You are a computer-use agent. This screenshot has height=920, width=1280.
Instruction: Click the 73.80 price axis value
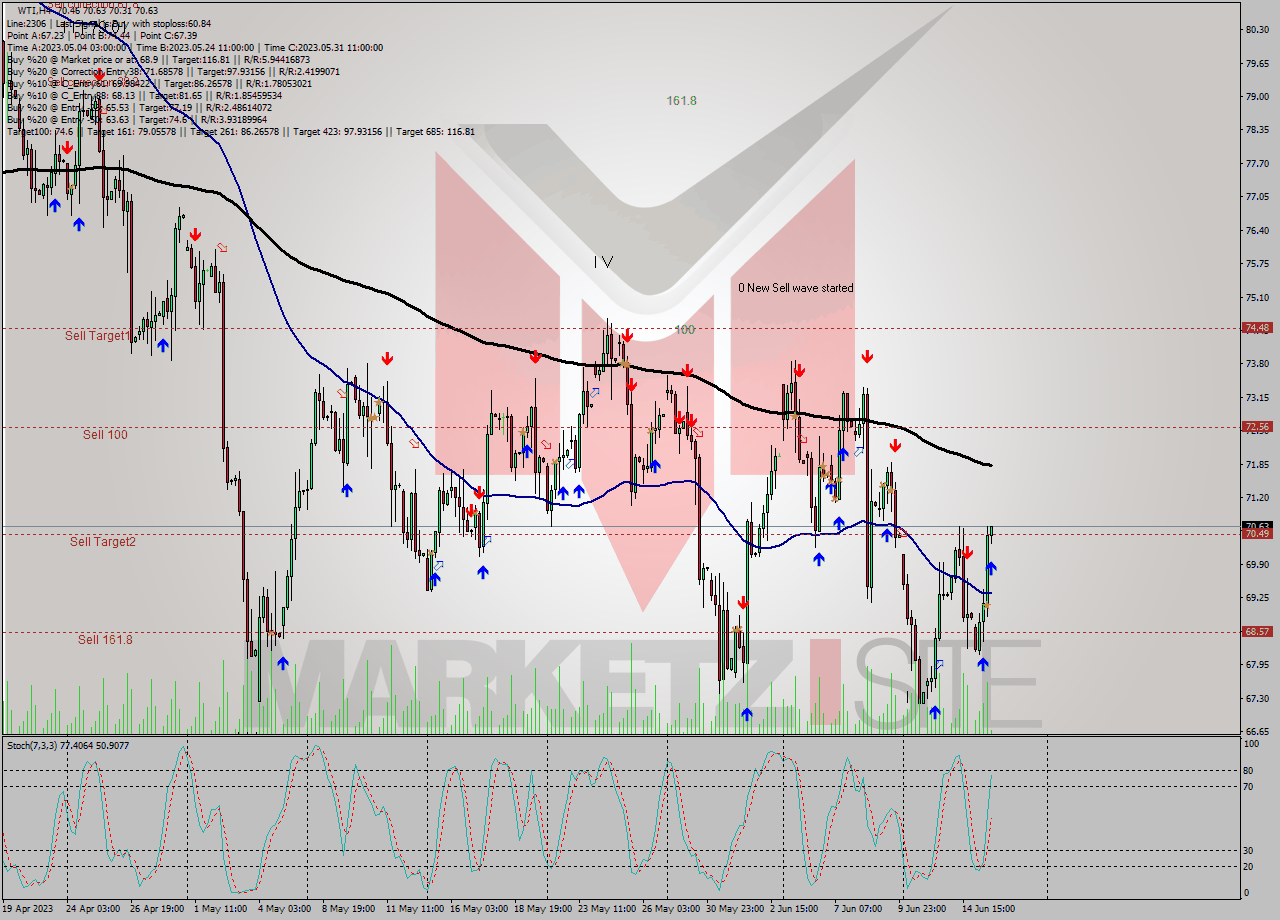tap(1257, 364)
